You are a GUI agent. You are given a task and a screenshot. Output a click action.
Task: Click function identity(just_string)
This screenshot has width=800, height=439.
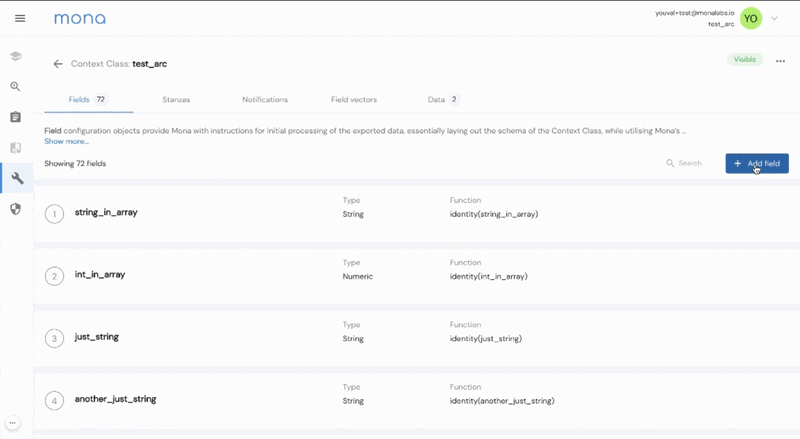[486, 339]
